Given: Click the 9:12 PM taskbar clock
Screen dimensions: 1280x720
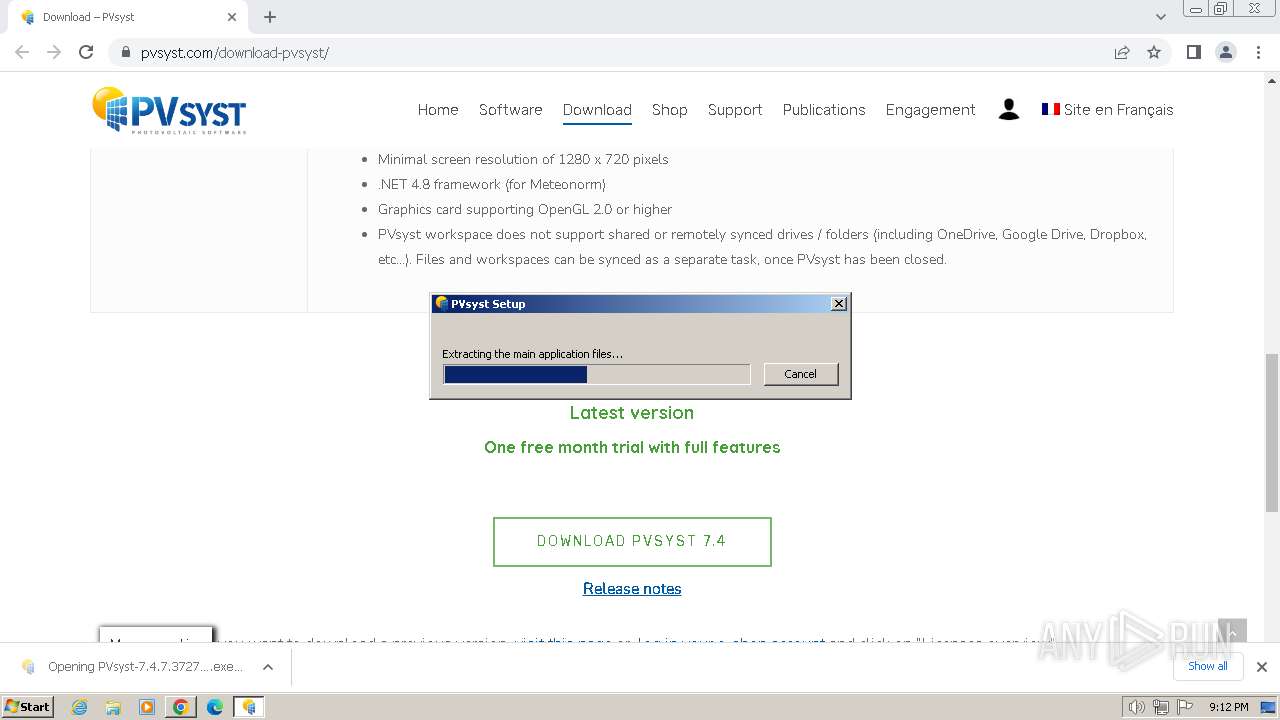Looking at the screenshot, I should [x=1228, y=707].
